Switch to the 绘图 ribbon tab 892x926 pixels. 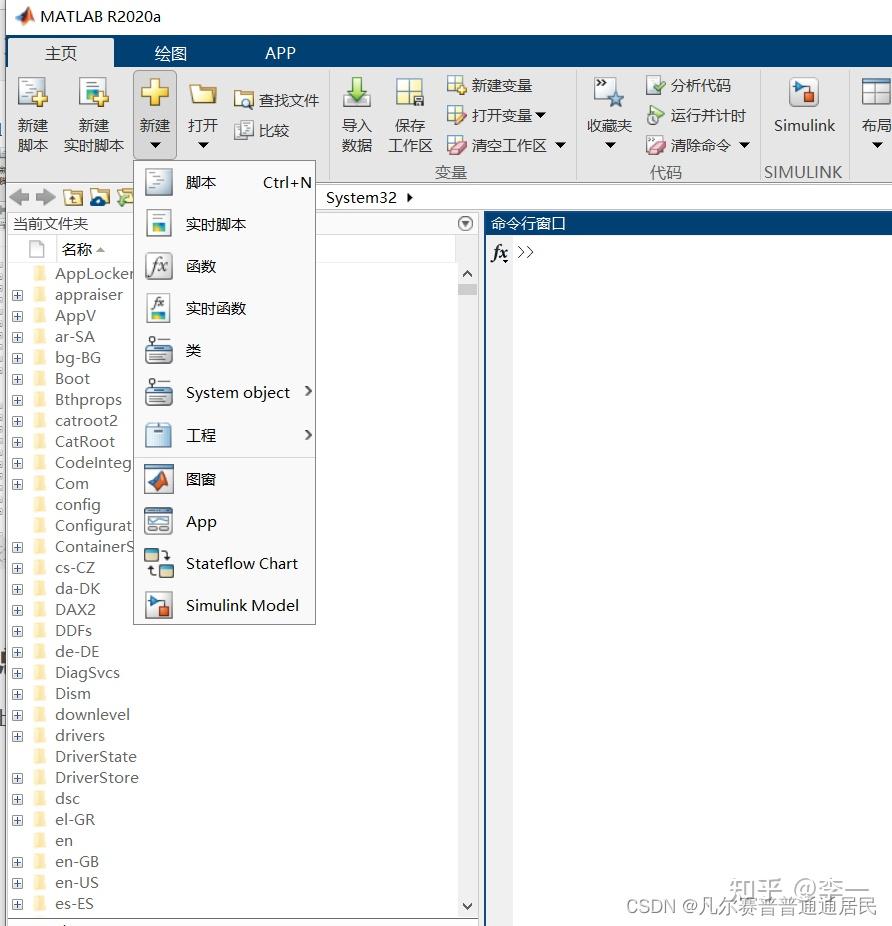coord(169,52)
